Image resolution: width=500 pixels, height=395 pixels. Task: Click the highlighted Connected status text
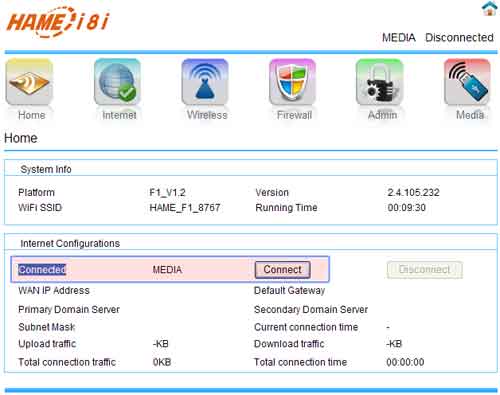[x=42, y=269]
